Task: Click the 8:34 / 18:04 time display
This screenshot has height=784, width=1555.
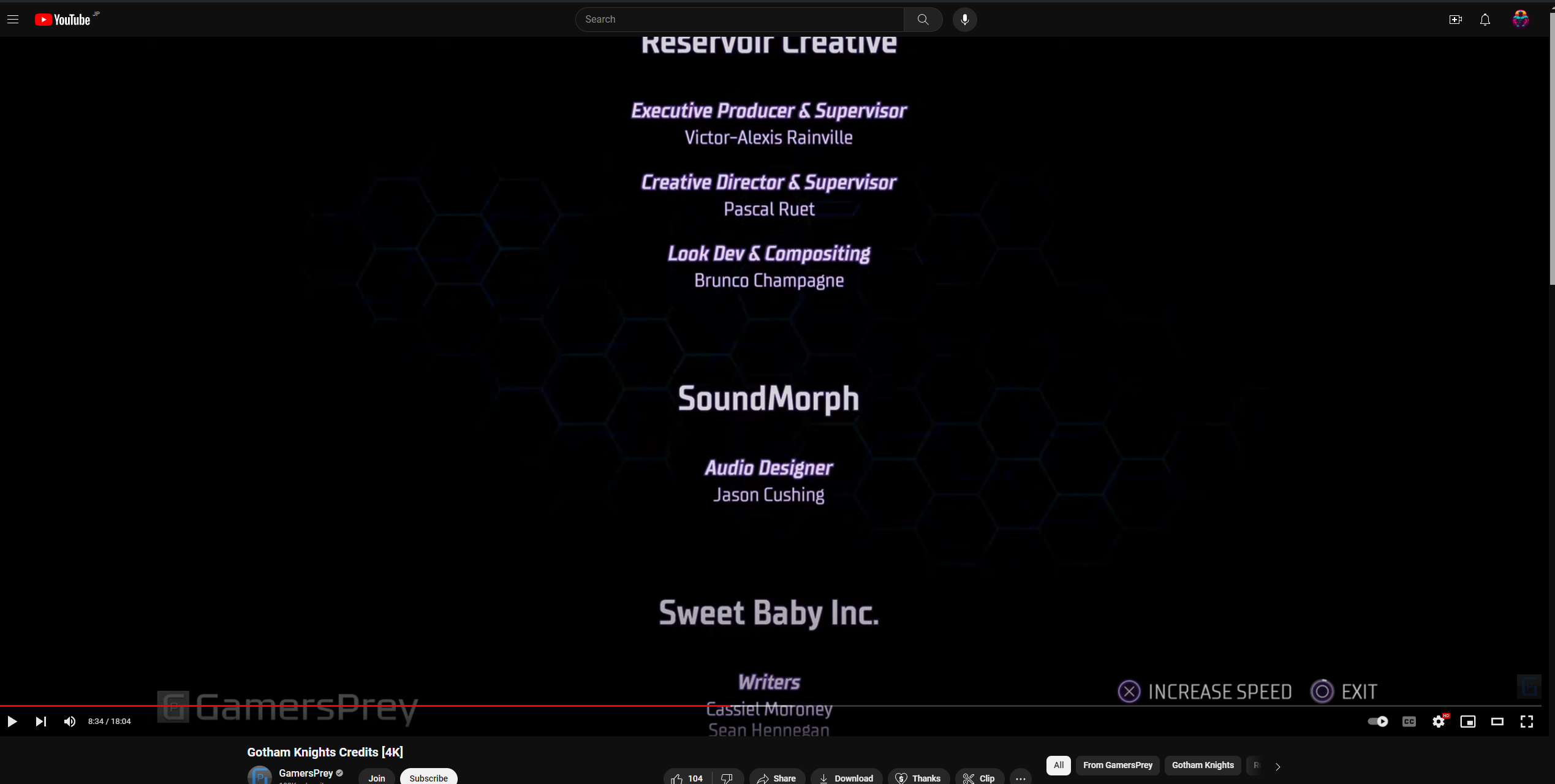Action: pos(110,722)
